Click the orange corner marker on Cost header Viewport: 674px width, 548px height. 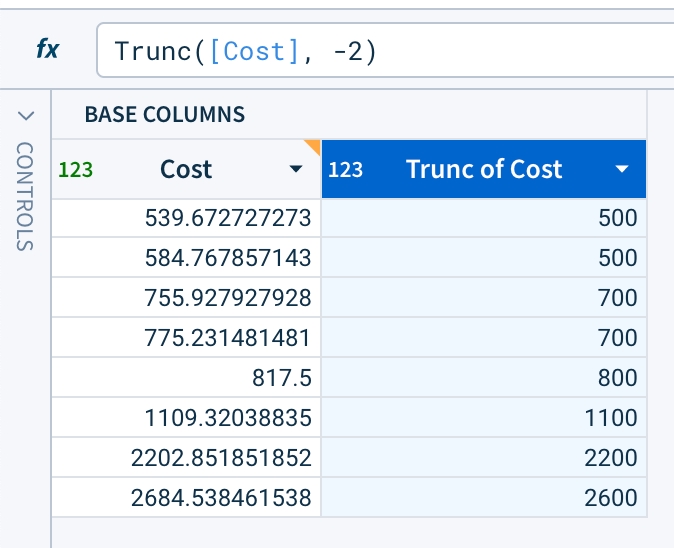(312, 147)
